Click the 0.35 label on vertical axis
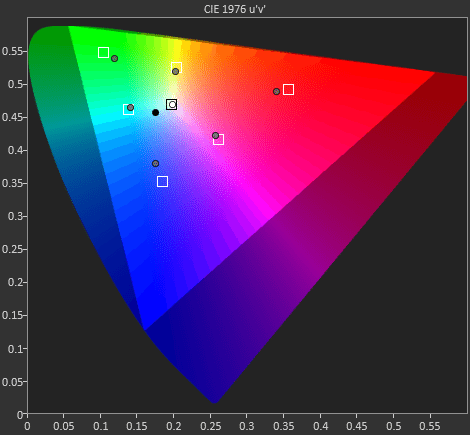The width and height of the screenshot is (470, 435). coord(12,183)
